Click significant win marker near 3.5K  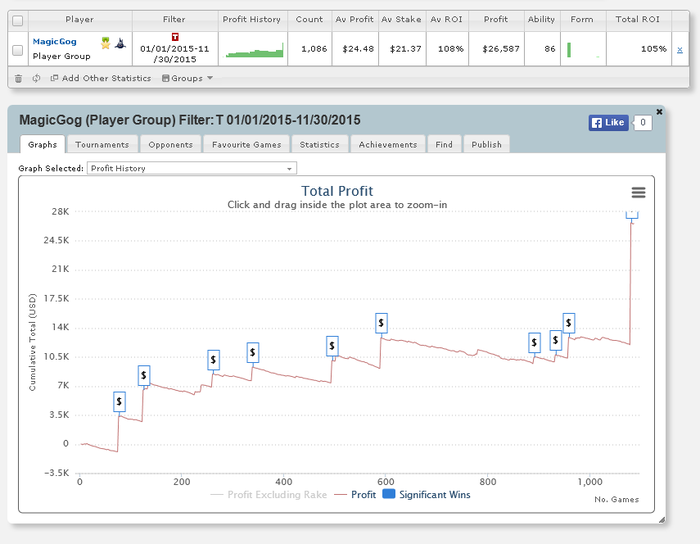click(119, 402)
